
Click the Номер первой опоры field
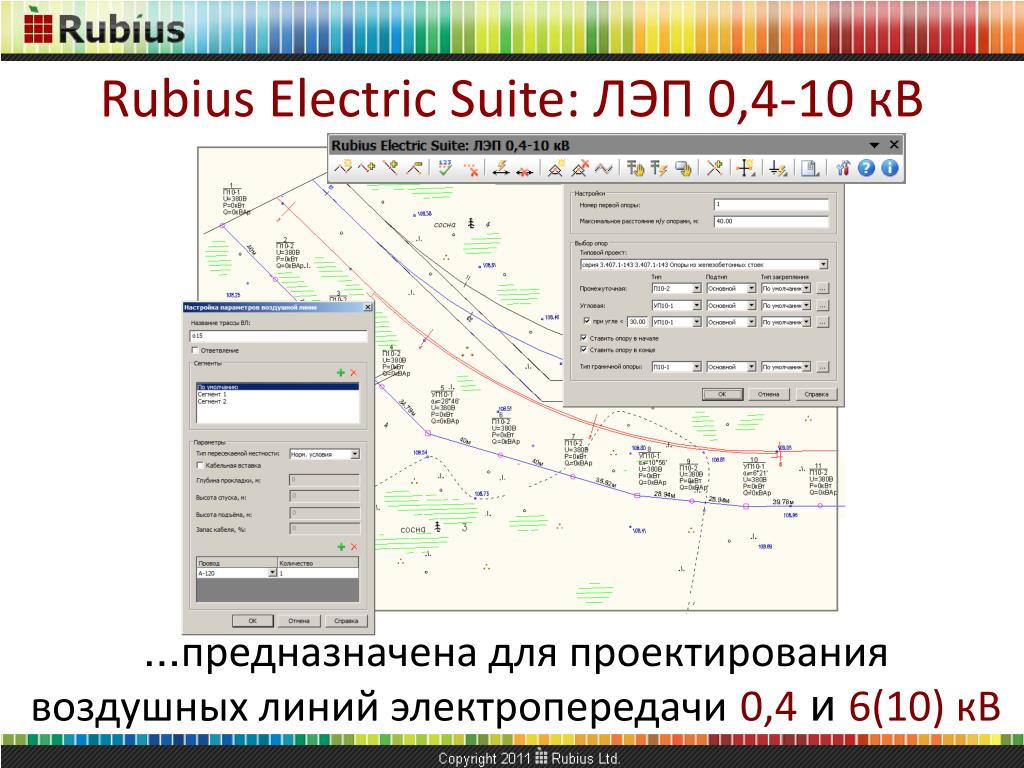[771, 204]
